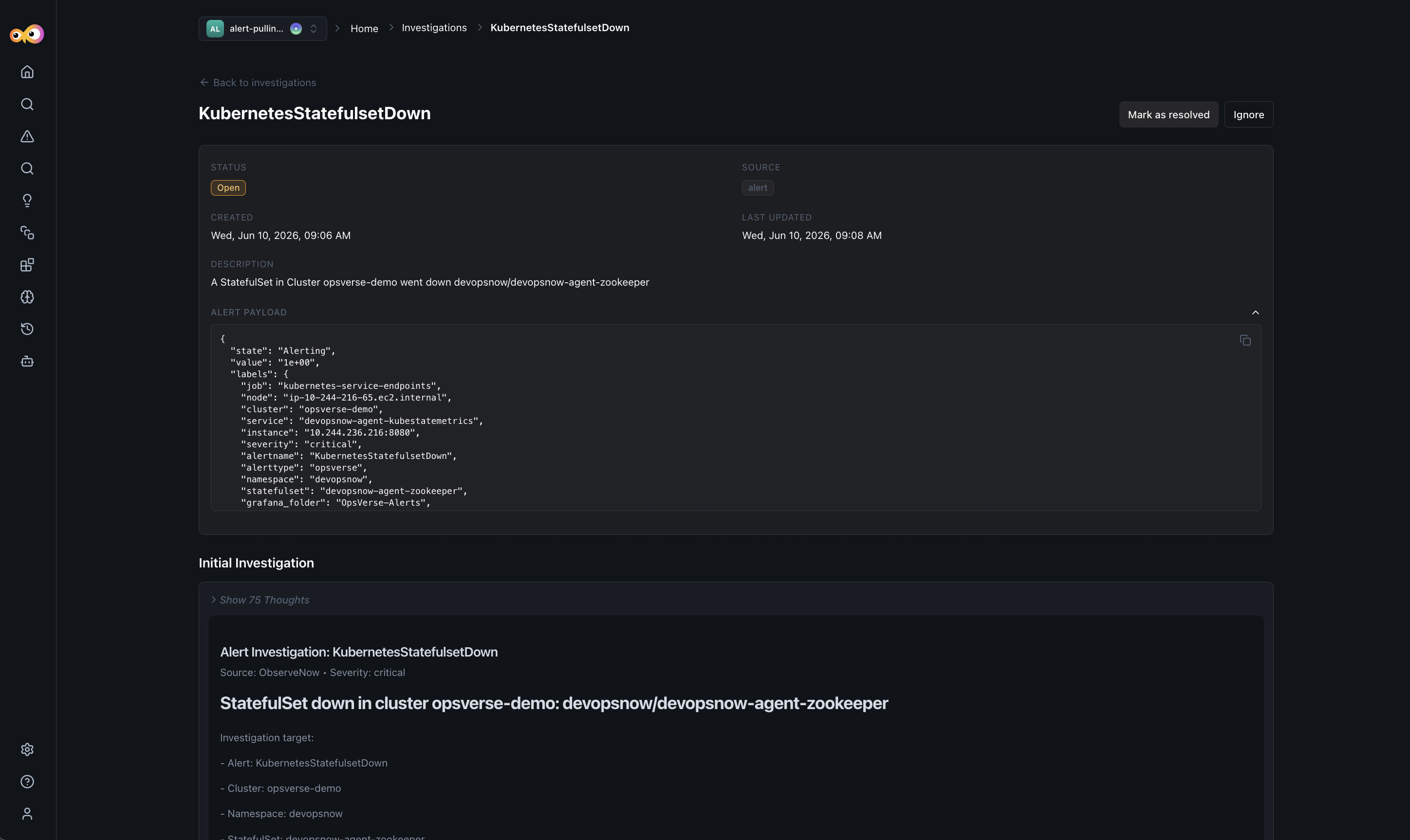Click the alert source tag
Image resolution: width=1410 pixels, height=840 pixels.
(x=758, y=188)
